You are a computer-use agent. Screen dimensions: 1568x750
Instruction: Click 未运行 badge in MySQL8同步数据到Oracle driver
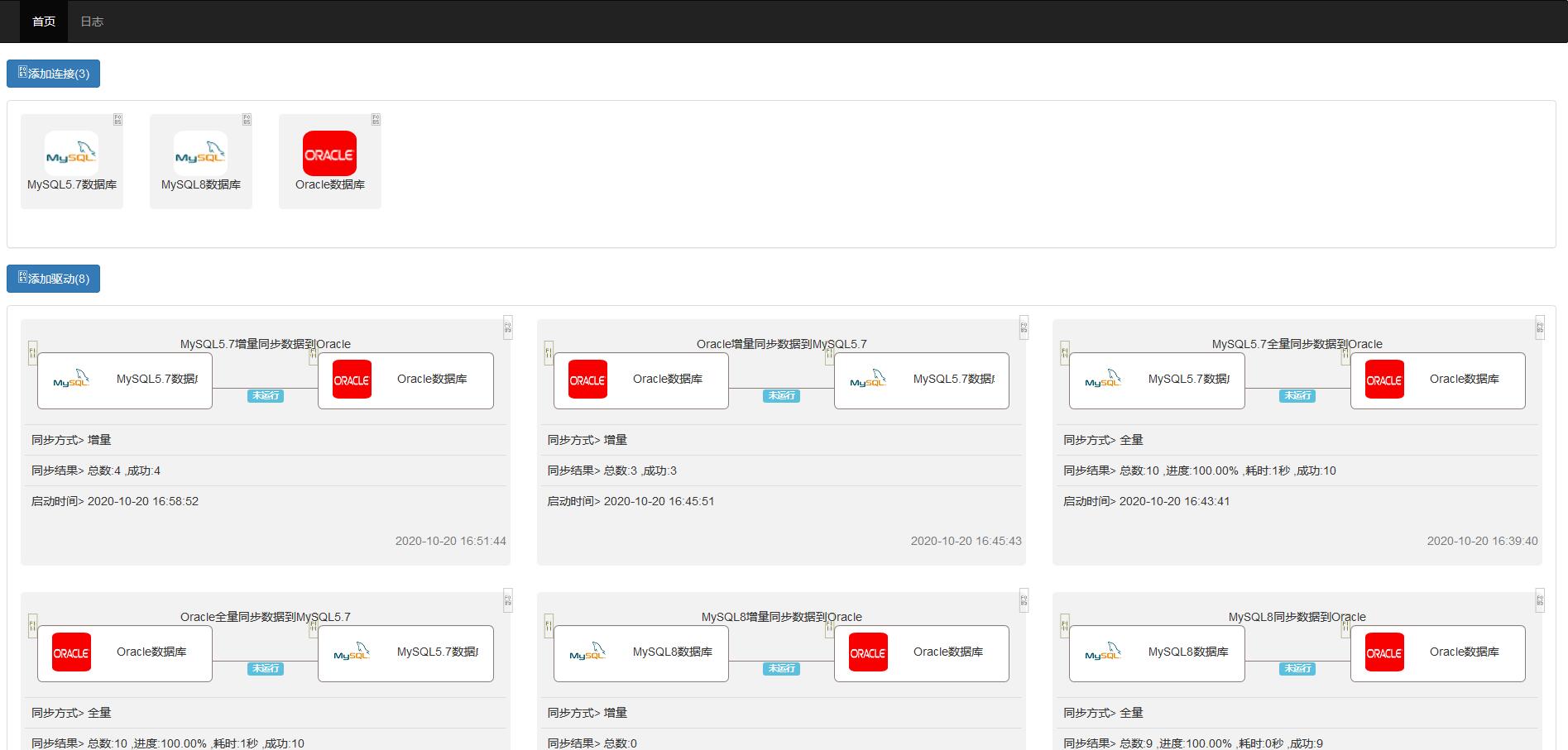coord(1297,669)
